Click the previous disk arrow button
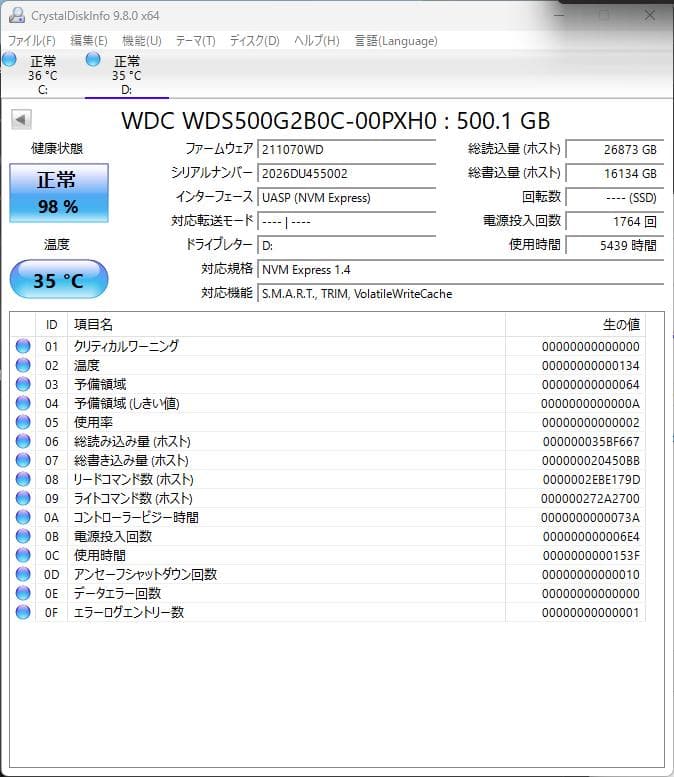674x777 pixels. tap(21, 119)
